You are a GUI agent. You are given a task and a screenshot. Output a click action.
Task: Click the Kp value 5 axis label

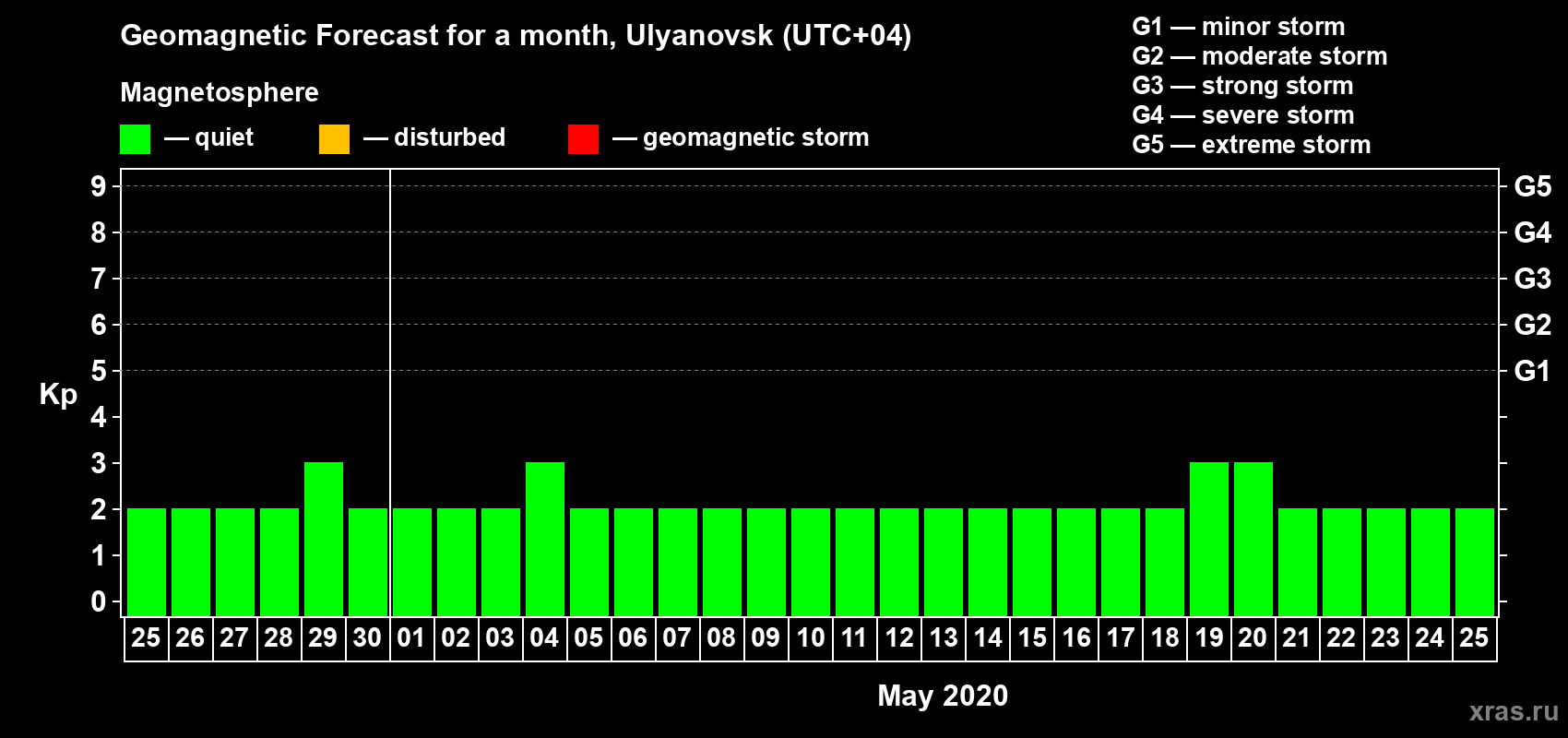(x=99, y=371)
